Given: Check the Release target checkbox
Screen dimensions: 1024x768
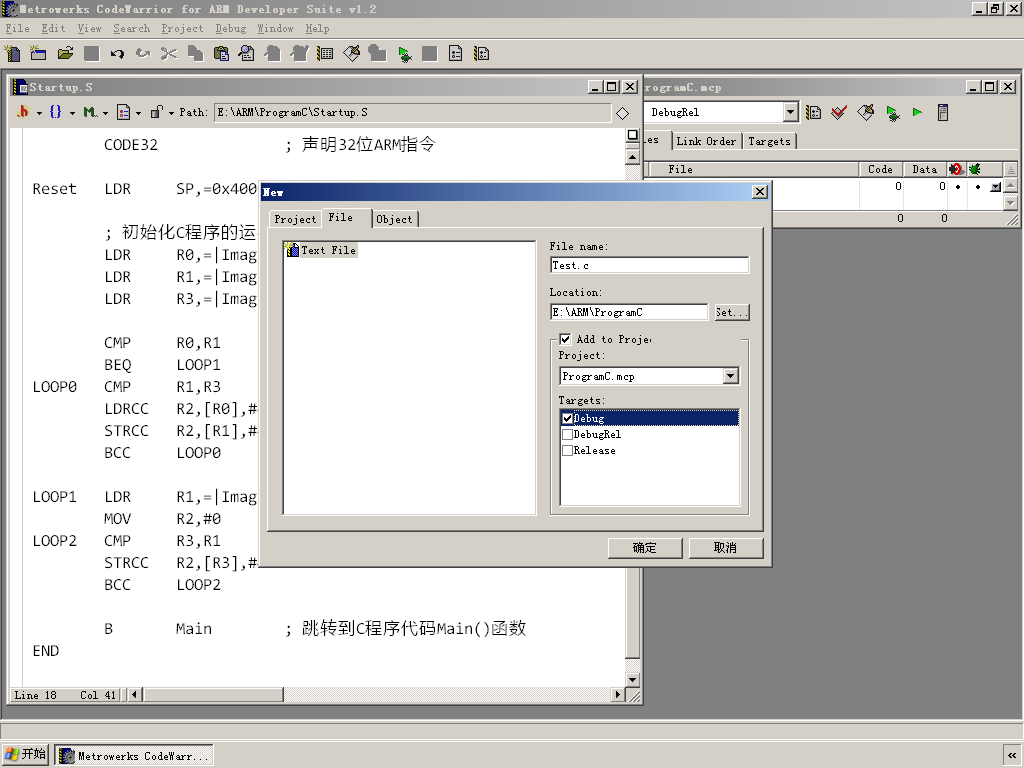Looking at the screenshot, I should point(568,451).
